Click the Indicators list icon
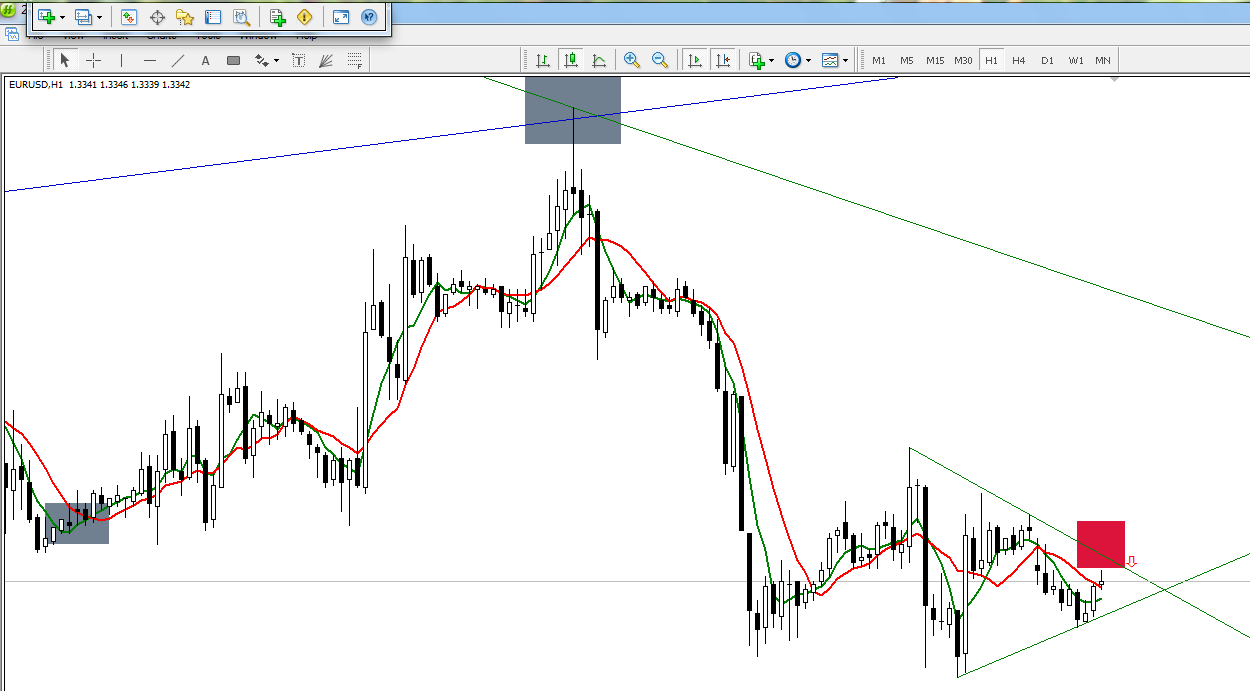1250x691 pixels. pos(757,60)
